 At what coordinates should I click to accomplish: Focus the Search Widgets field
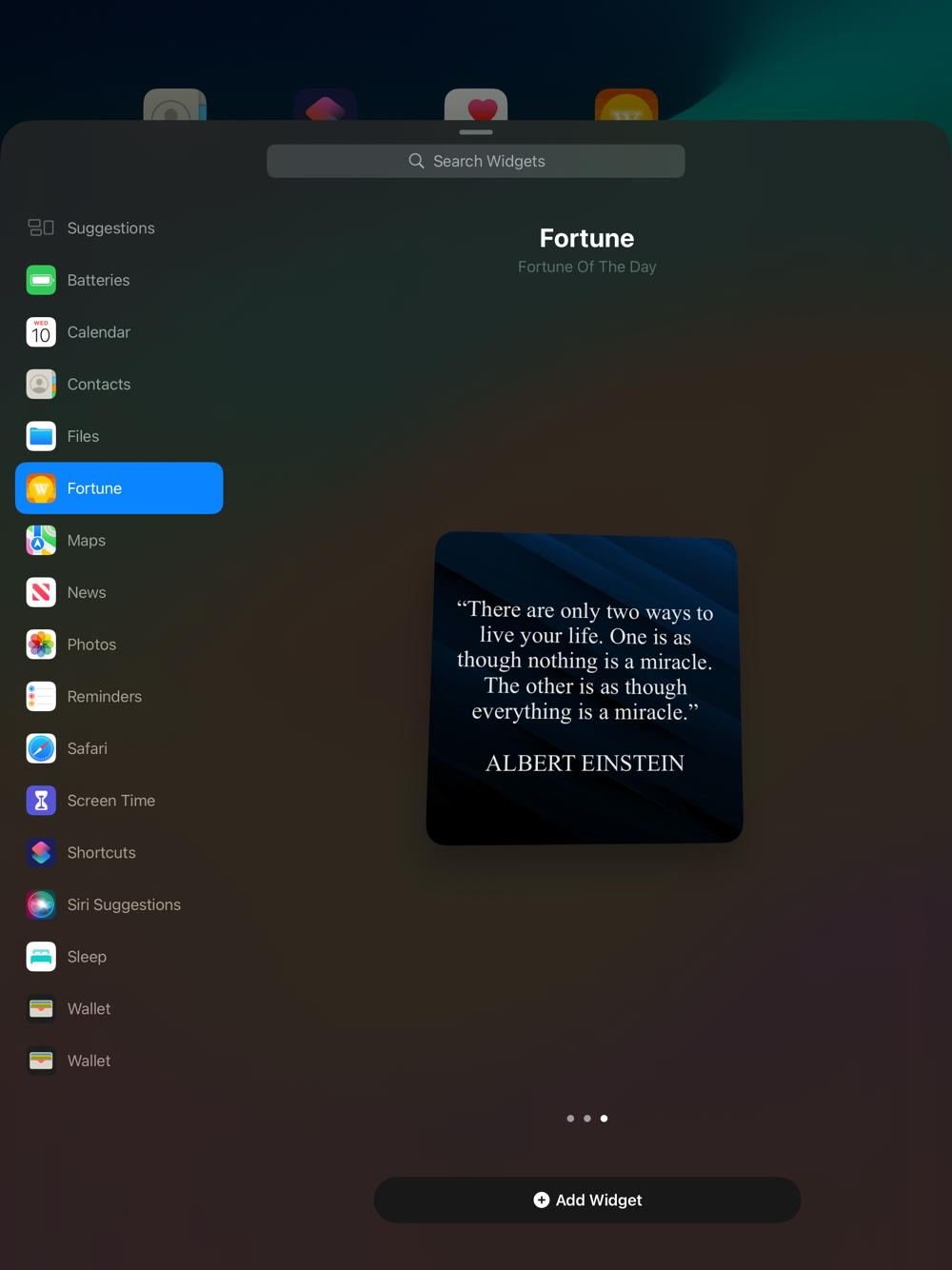(476, 161)
